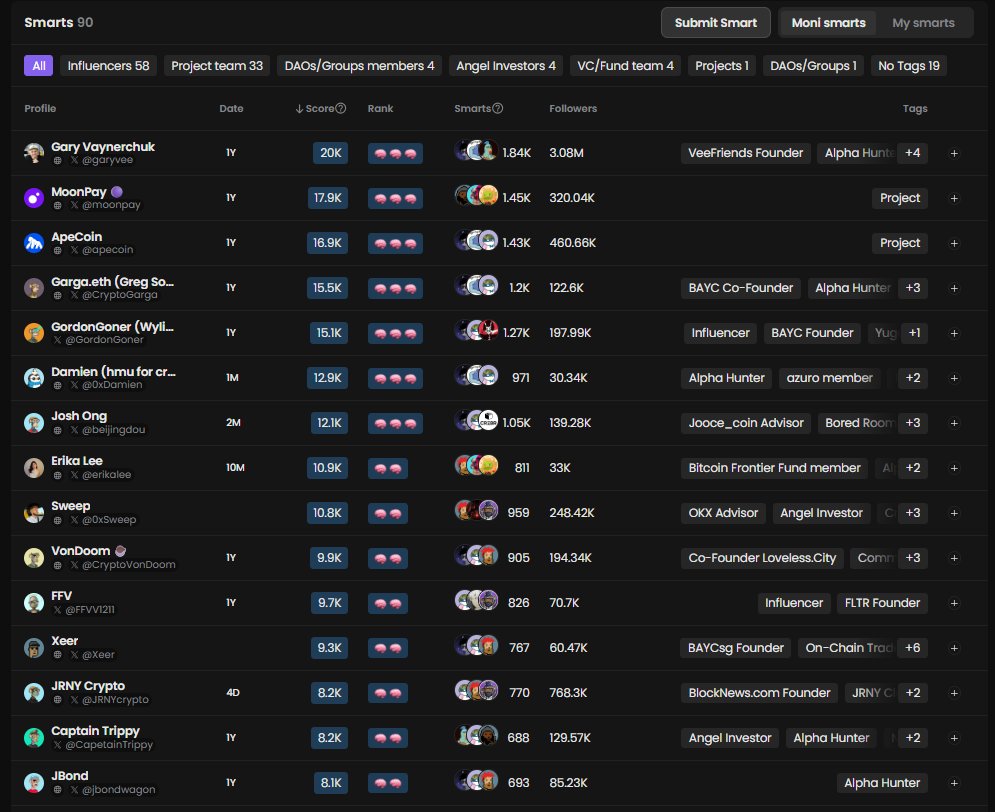Click the 768.3K followers value
This screenshot has height=812, width=995.
click(568, 693)
